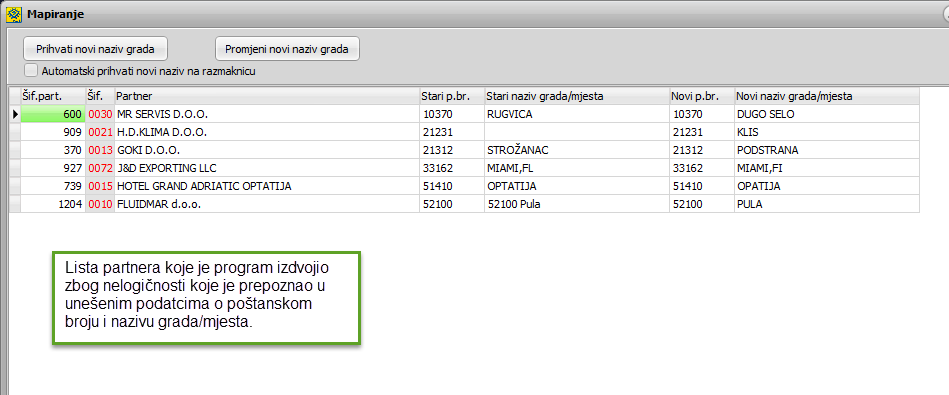This screenshot has height=395, width=949.
Task: Select the current row indicator arrow
Action: 15,114
